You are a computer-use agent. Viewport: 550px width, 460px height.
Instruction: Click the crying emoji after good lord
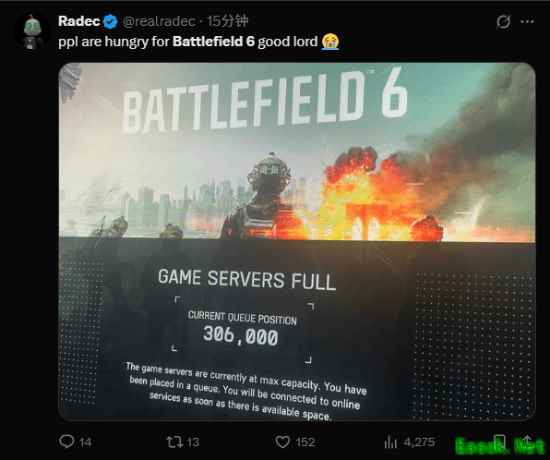point(330,41)
